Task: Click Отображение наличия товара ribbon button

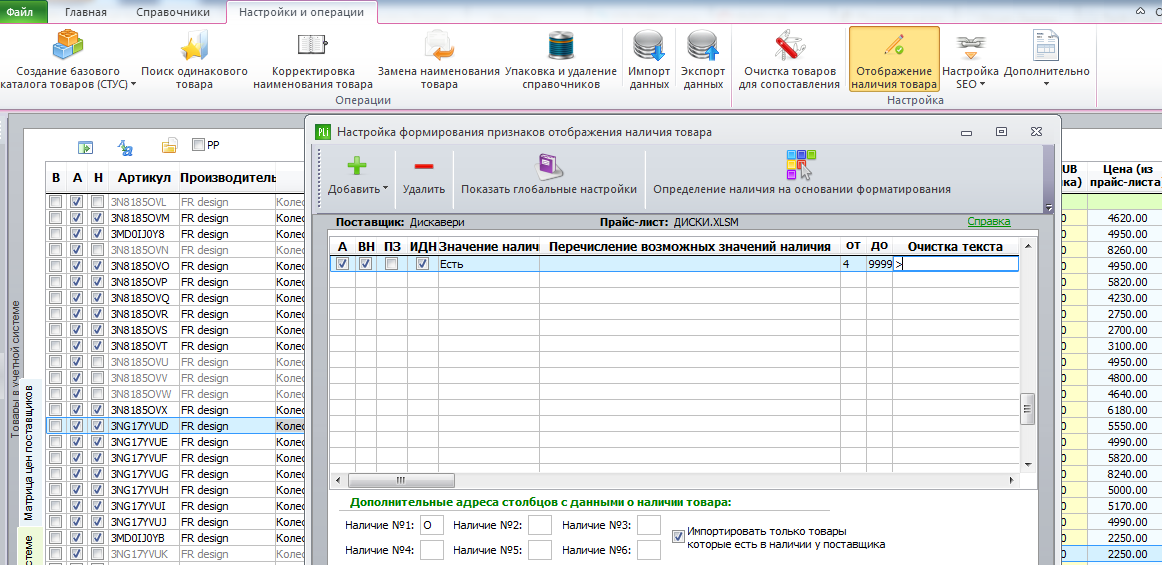Action: pyautogui.click(x=894, y=59)
